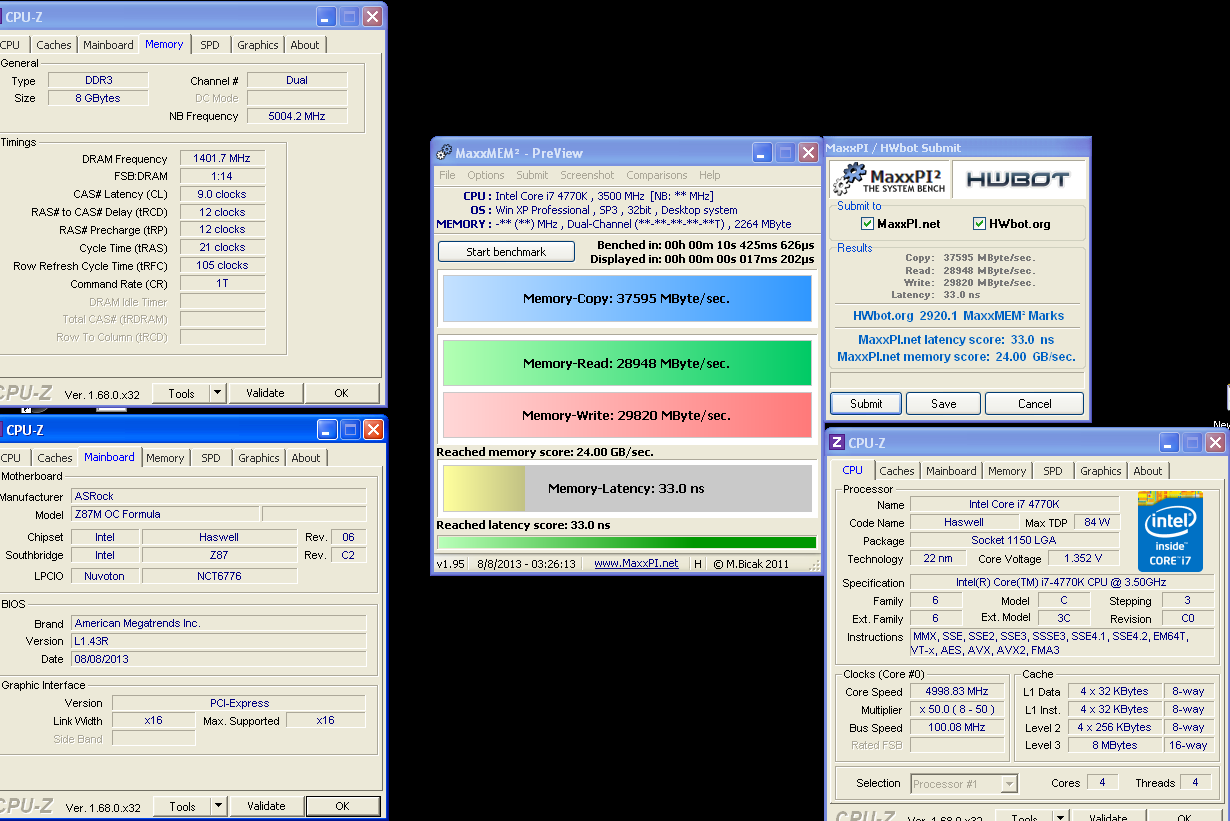Close the MaxxMEM² PreView window
This screenshot has height=821, width=1230.
[x=808, y=153]
